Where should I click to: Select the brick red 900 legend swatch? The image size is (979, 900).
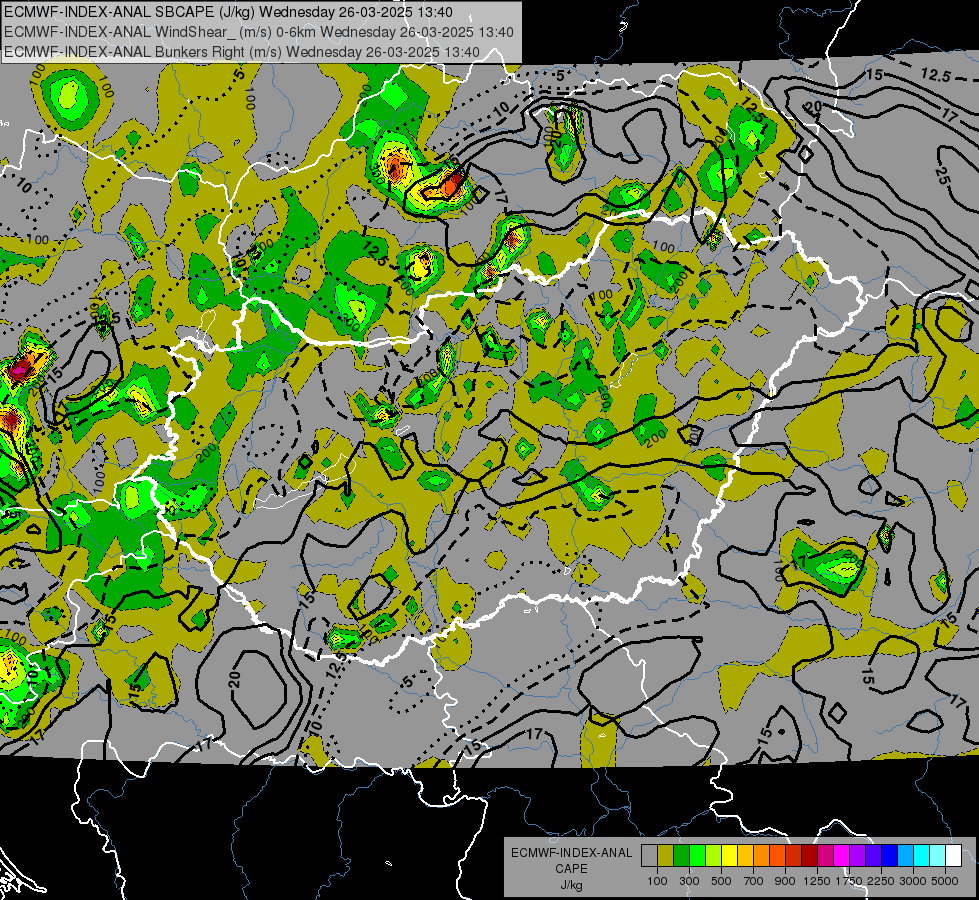794,856
